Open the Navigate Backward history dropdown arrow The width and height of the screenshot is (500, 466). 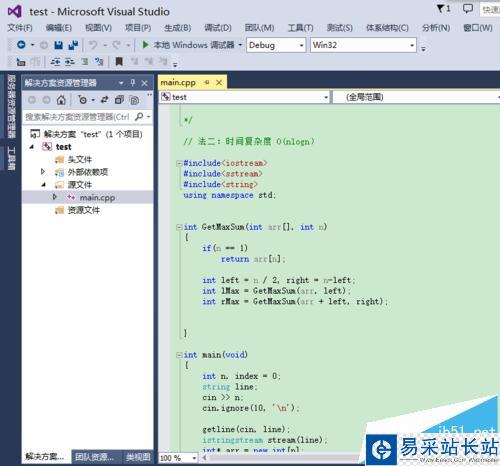[32, 45]
